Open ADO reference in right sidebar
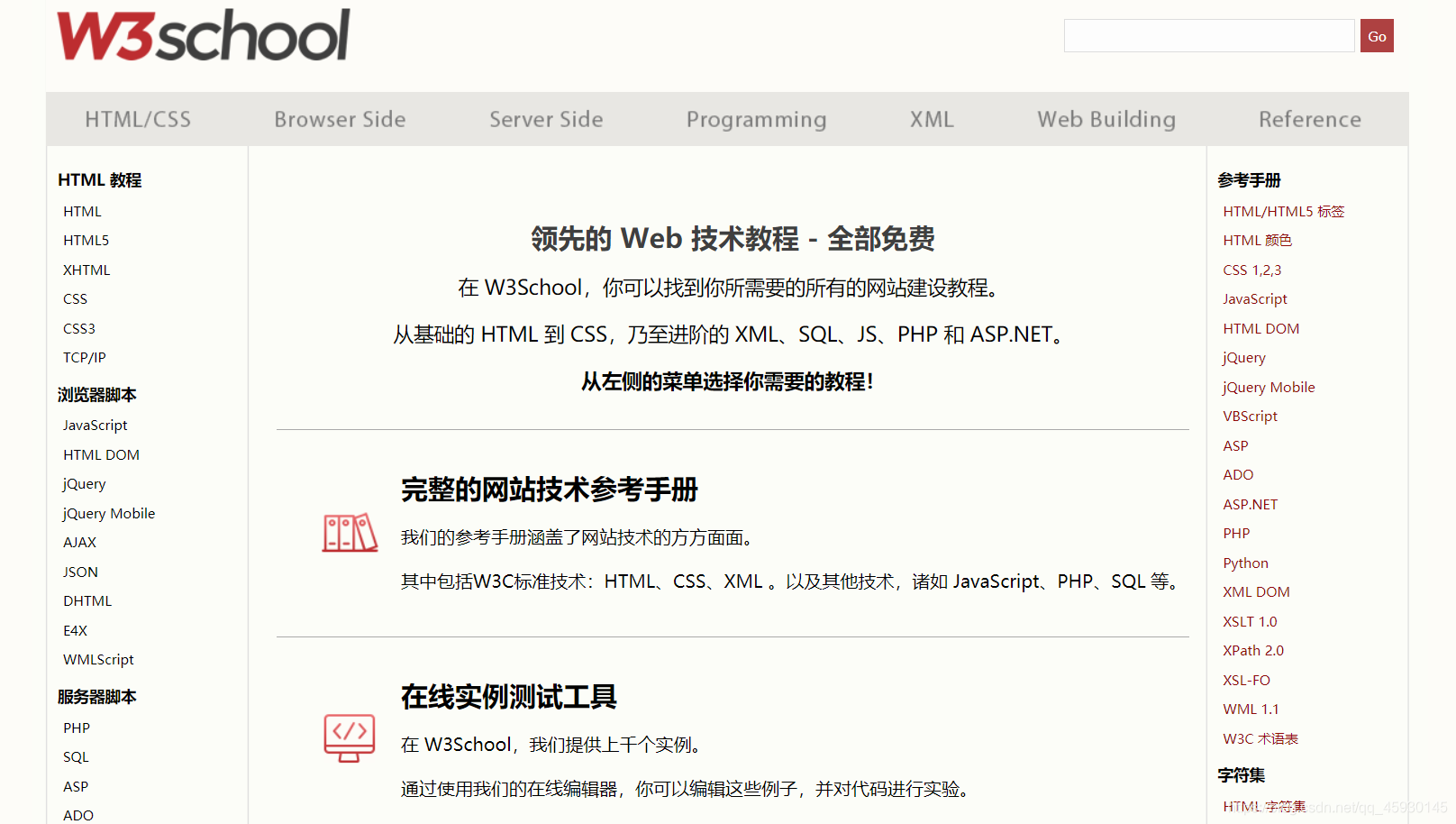 pyautogui.click(x=1238, y=475)
